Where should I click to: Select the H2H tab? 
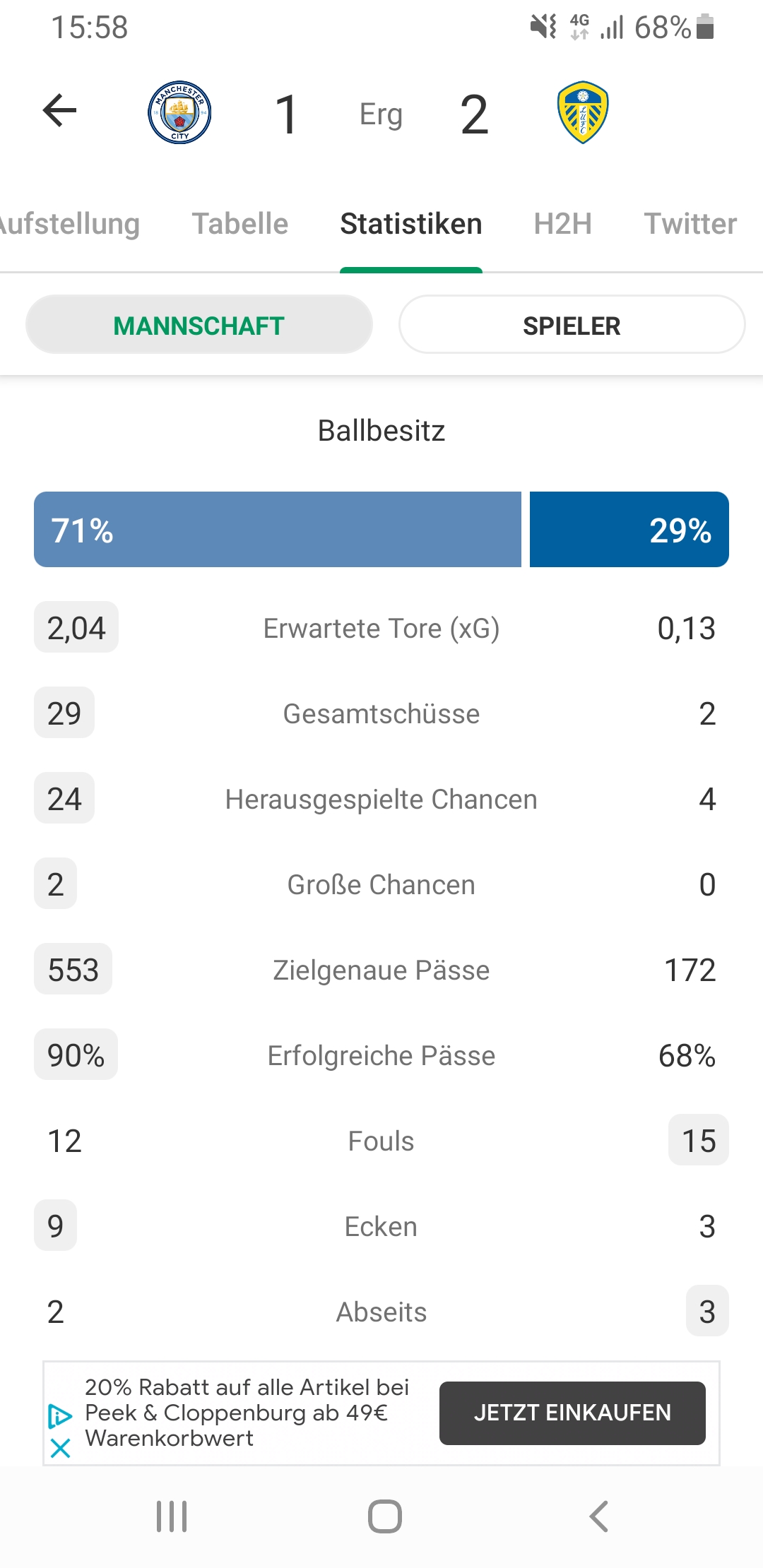(563, 224)
